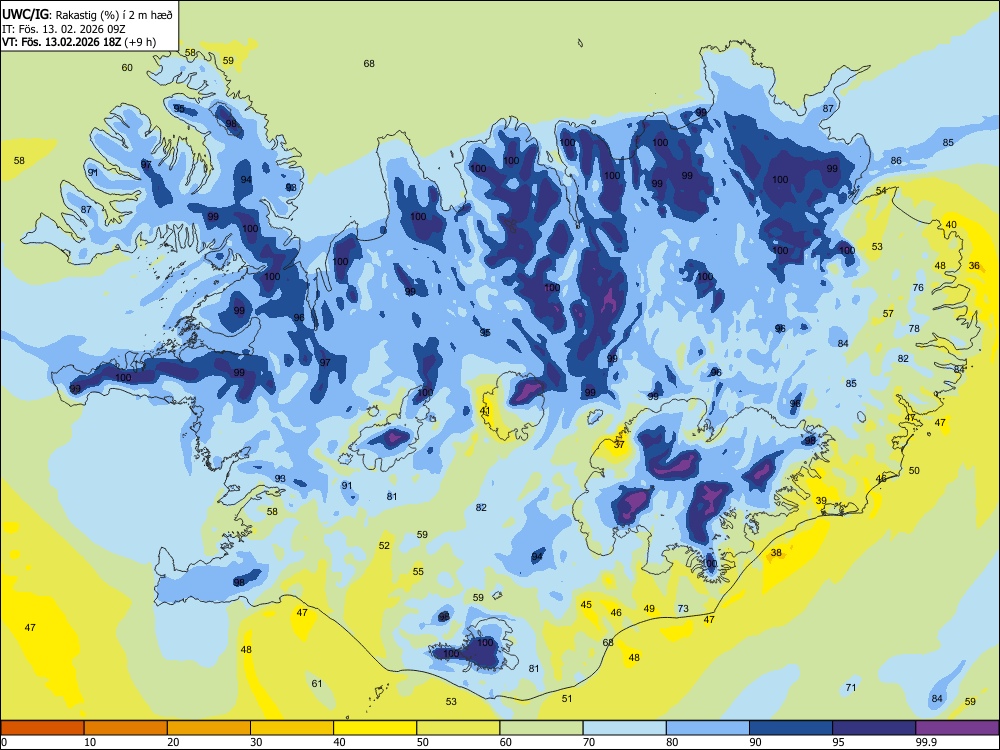Viewport: 1000px width, 750px height.
Task: Click the legend scale label '80'
Action: coord(672,742)
